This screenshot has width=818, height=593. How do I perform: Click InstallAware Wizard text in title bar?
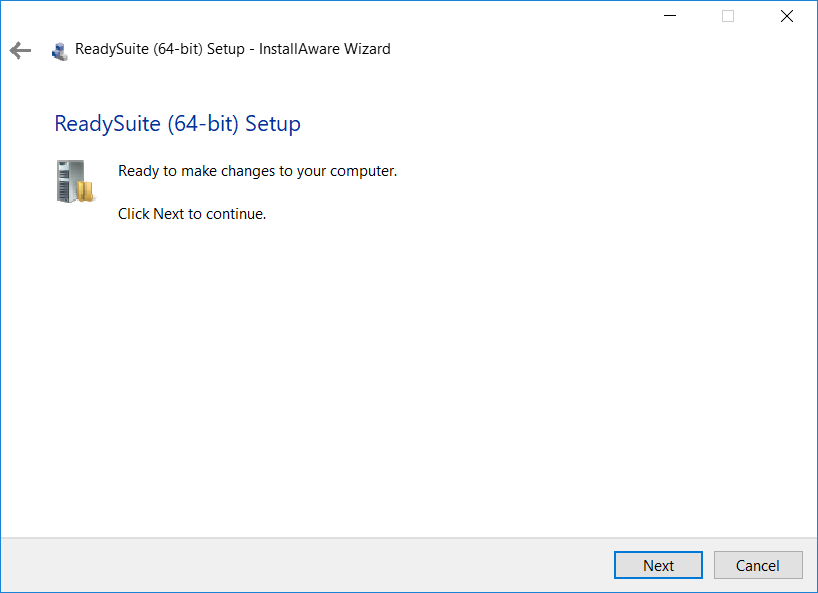point(324,49)
